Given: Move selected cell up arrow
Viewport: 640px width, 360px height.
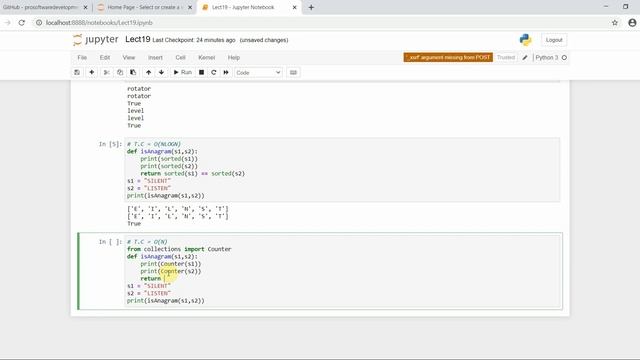Looking at the screenshot, I should (149, 72).
